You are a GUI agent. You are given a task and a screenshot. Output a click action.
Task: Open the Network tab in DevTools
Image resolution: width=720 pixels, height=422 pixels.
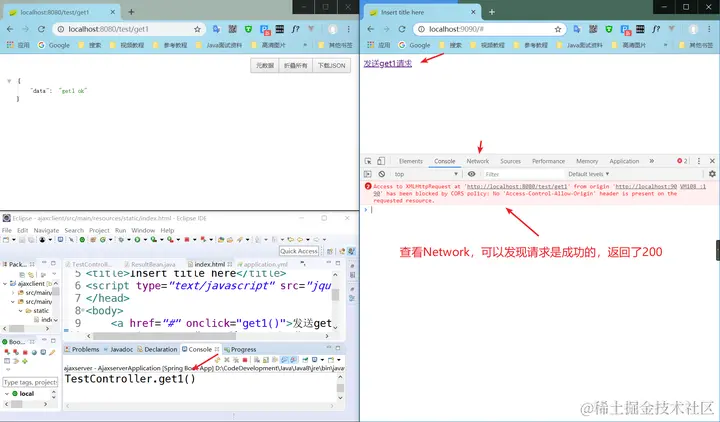(478, 161)
